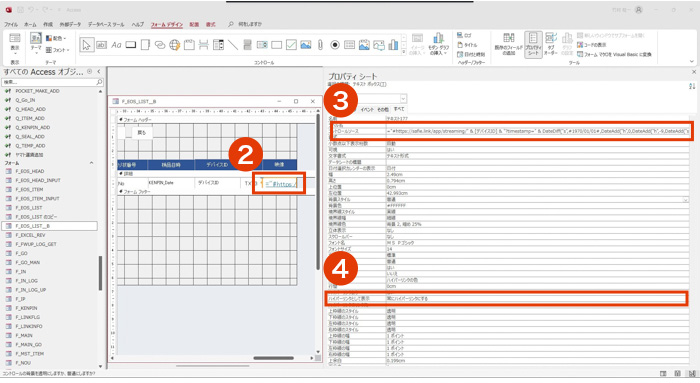Select the Button control tool
Viewport: 700px width, 383px height.
tap(131, 45)
